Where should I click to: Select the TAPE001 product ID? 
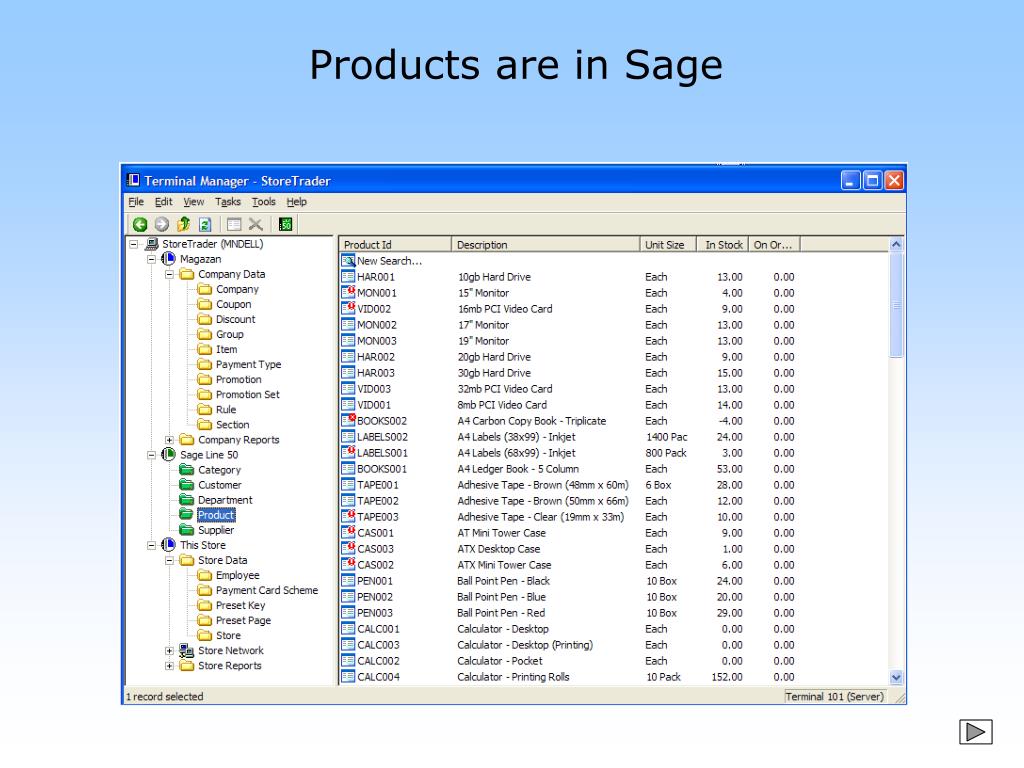point(377,485)
